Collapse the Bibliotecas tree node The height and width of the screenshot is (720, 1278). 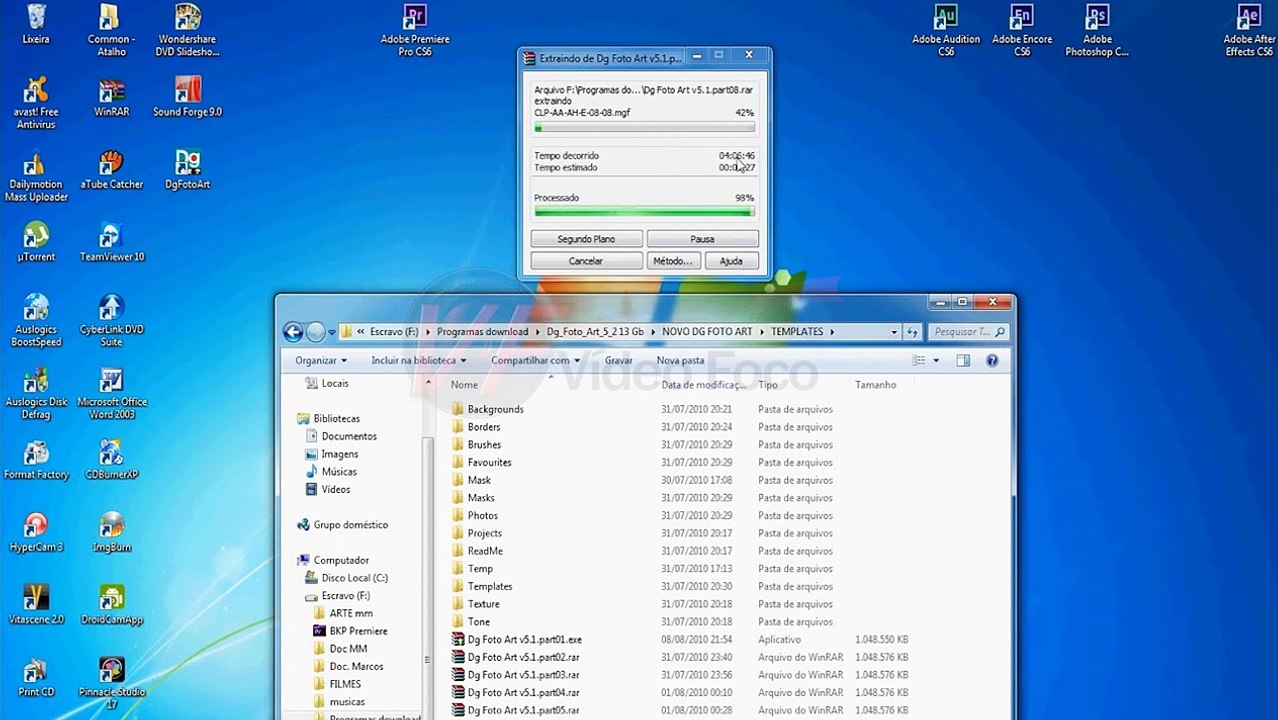coord(336,418)
